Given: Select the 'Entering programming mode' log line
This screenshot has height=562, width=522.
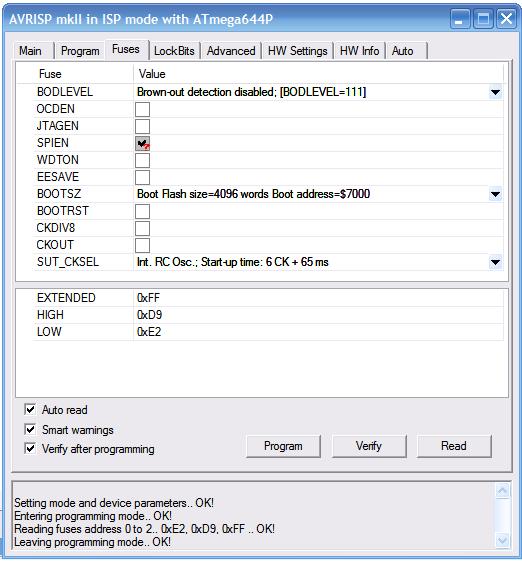Looking at the screenshot, I should point(93,516).
